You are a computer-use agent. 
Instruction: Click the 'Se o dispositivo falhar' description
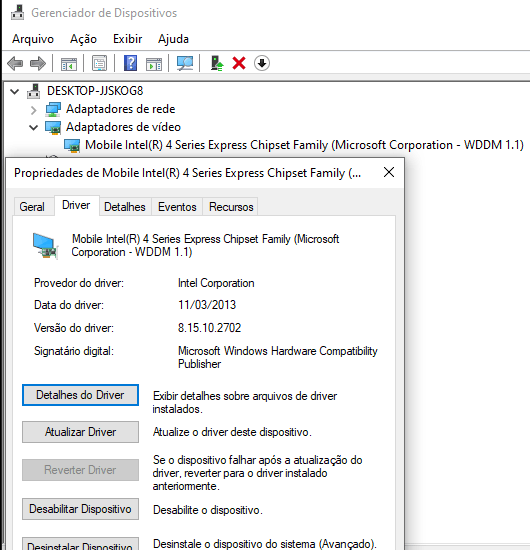(257, 473)
